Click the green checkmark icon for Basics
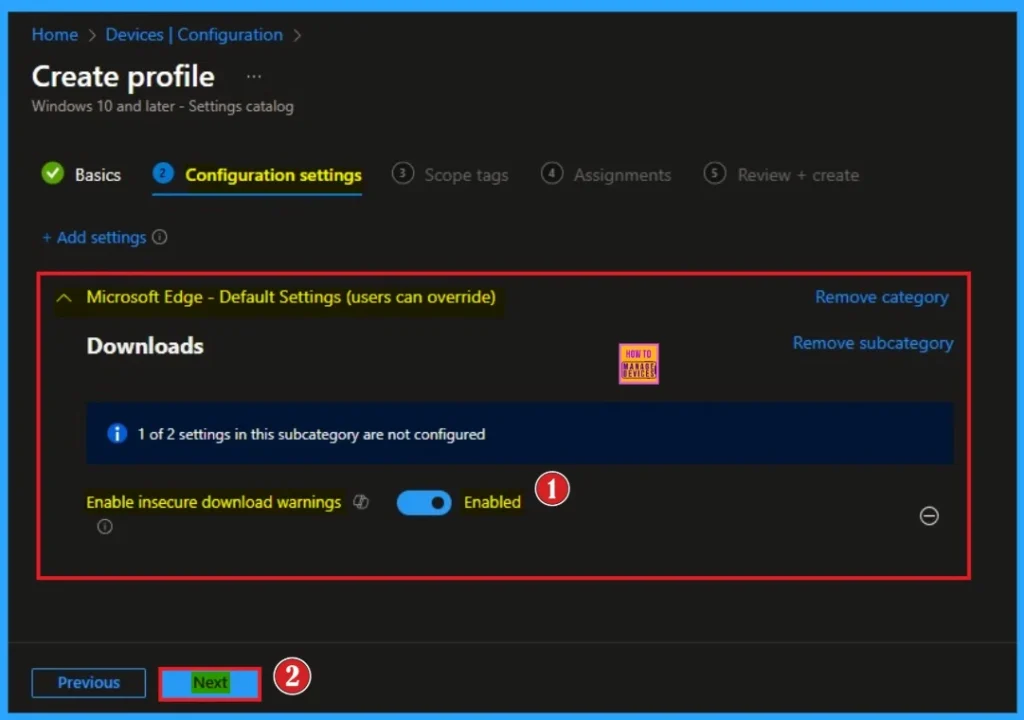The width and height of the screenshot is (1024, 720). coord(53,173)
